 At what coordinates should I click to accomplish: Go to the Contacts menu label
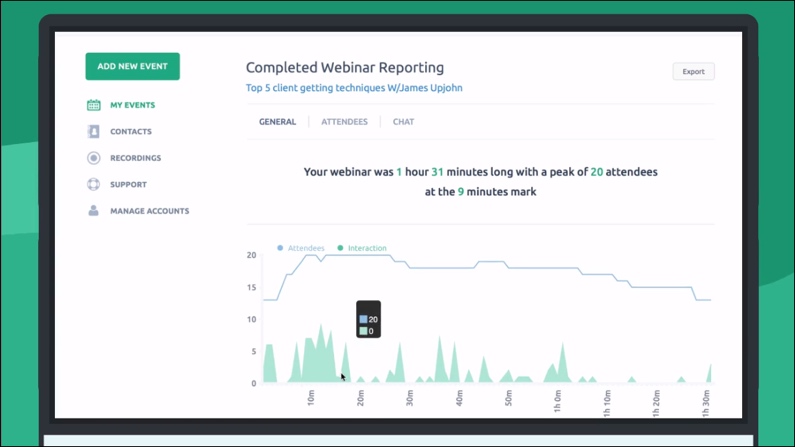131,131
